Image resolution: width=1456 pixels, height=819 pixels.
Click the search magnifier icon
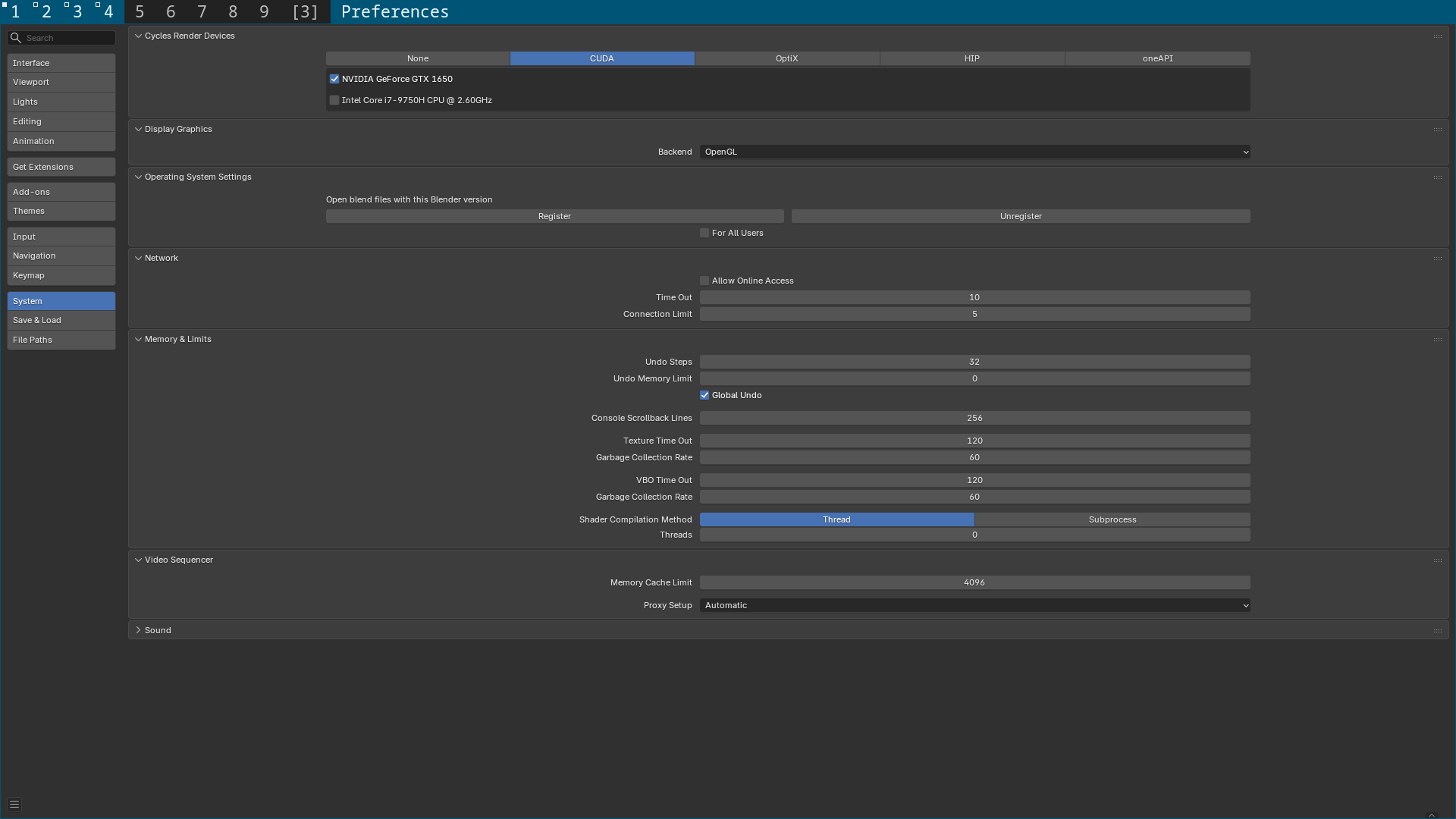(x=15, y=38)
